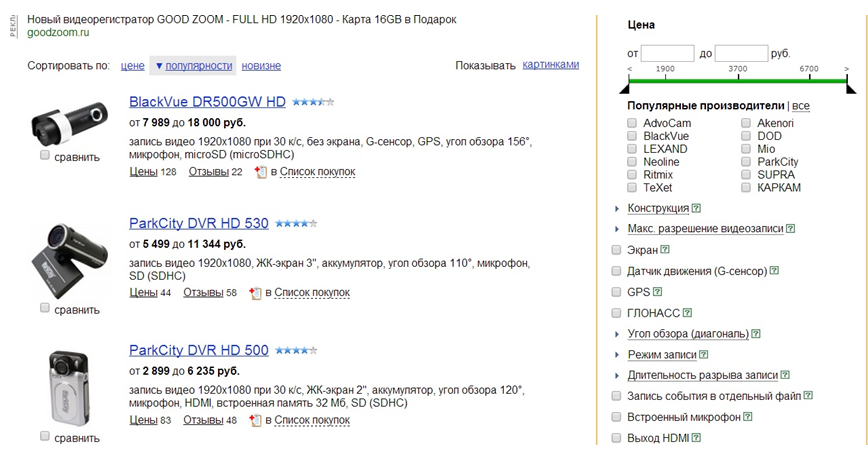Show all manufacturers via все link
The height and width of the screenshot is (450, 868).
[x=801, y=105]
